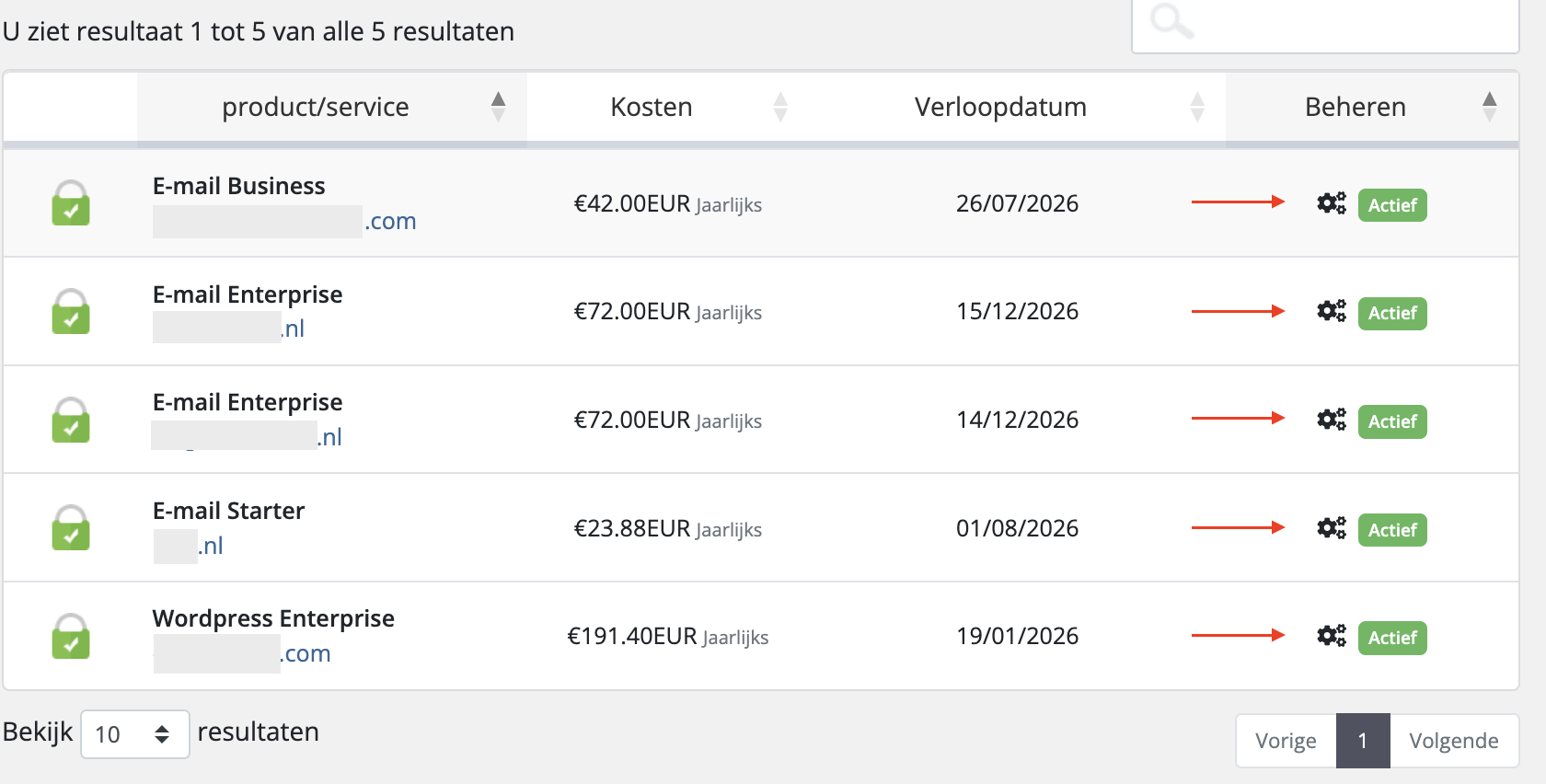This screenshot has height=784, width=1546.
Task: Open the .com domain link under E-mail Business
Action: (285, 222)
